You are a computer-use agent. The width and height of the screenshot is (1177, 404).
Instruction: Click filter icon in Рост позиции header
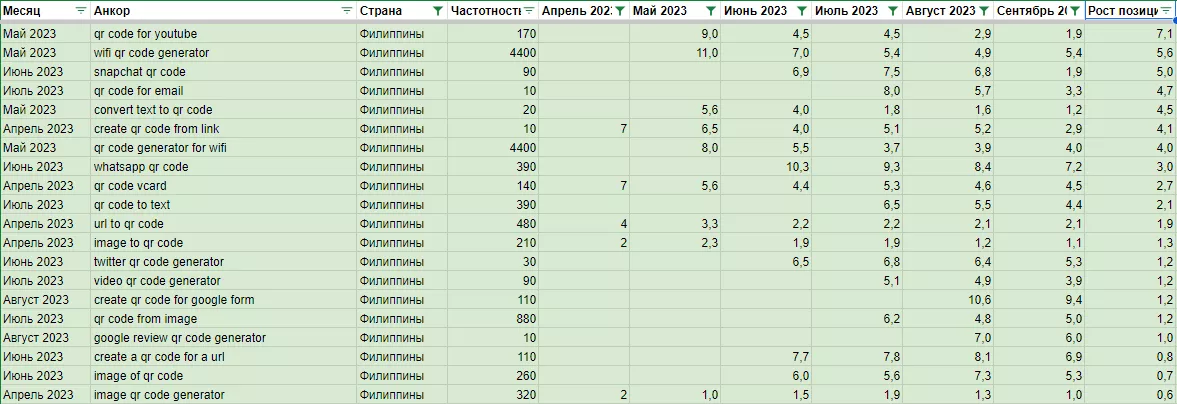pos(1166,11)
